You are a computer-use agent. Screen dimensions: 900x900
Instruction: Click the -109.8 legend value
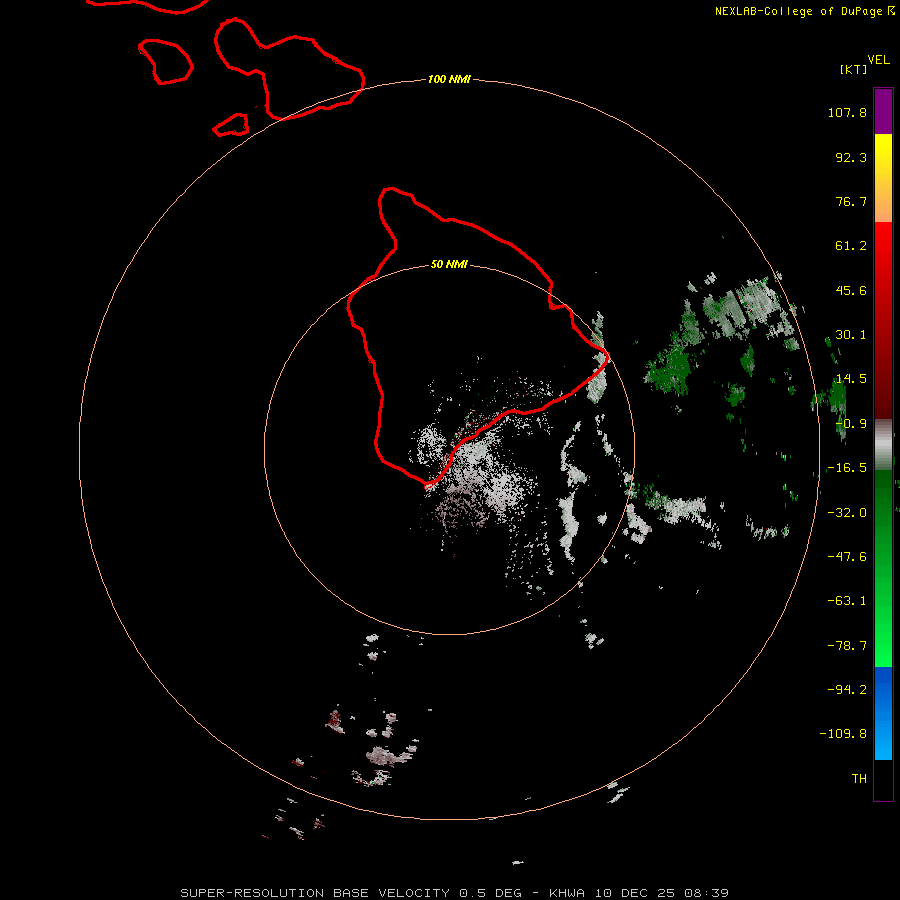pyautogui.click(x=843, y=734)
